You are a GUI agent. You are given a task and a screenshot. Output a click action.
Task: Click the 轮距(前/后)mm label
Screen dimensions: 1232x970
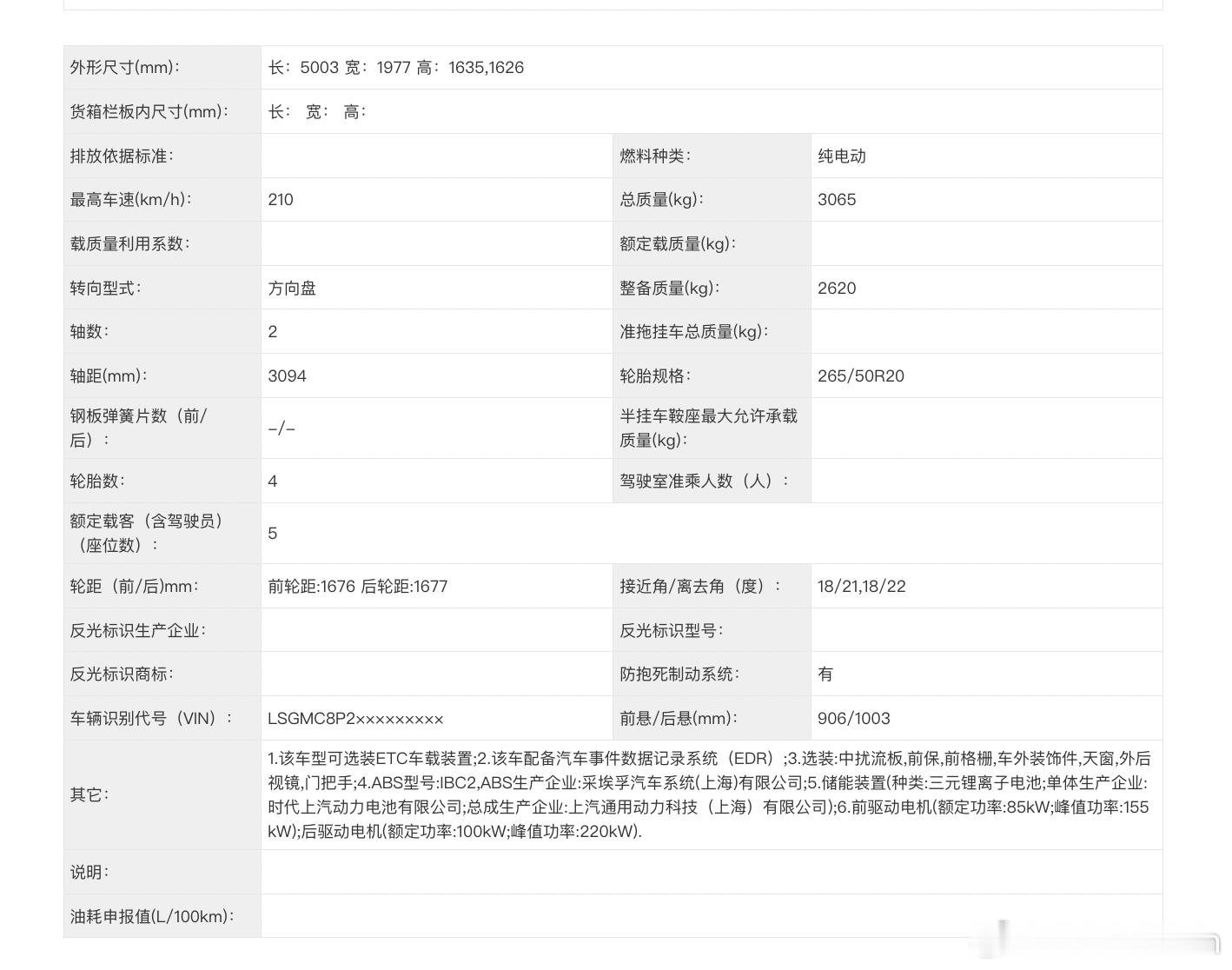135,587
